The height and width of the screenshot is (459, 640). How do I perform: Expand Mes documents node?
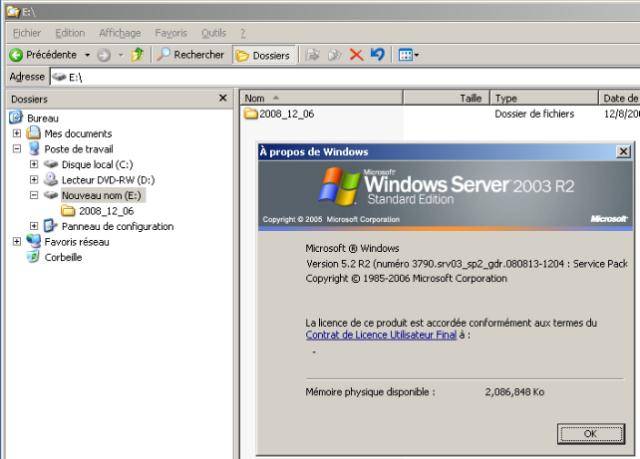(x=17, y=133)
